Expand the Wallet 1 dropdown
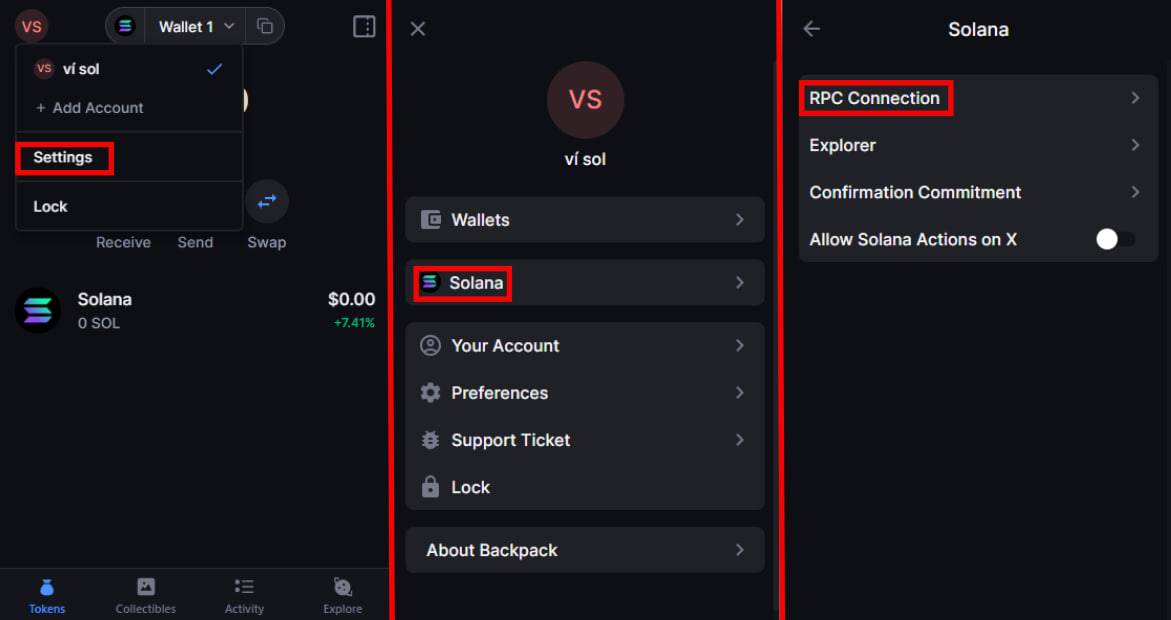Image resolution: width=1171 pixels, height=620 pixels. click(196, 27)
